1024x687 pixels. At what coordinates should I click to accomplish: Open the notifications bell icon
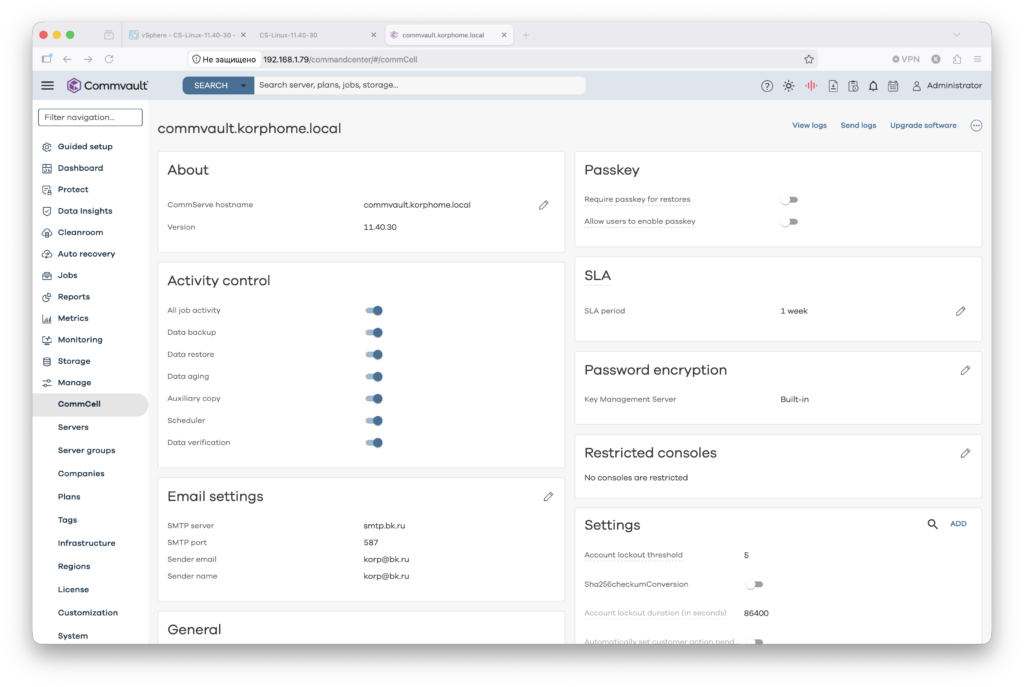[873, 86]
